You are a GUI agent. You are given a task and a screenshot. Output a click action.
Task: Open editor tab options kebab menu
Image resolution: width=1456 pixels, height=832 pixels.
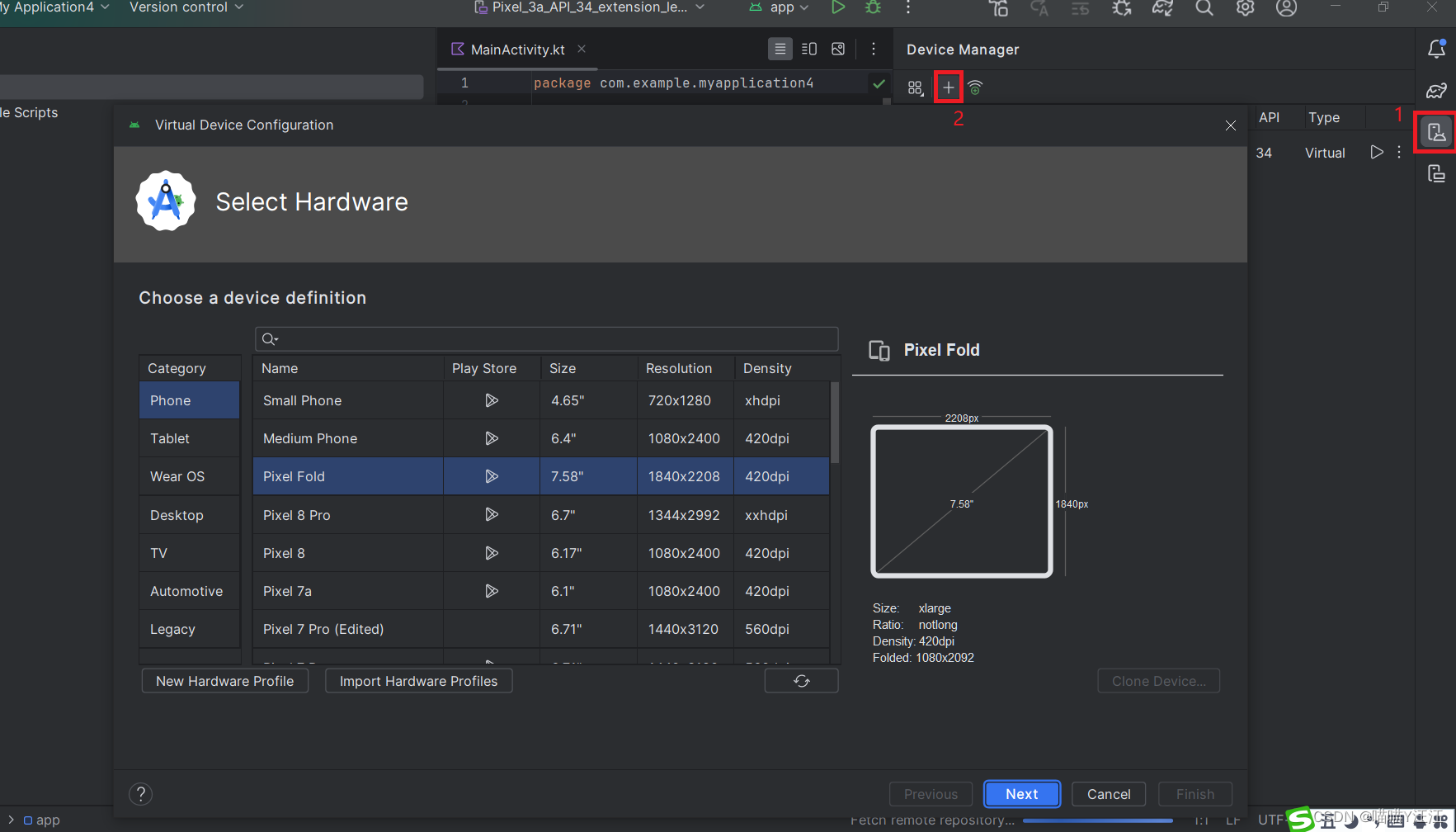[x=874, y=49]
